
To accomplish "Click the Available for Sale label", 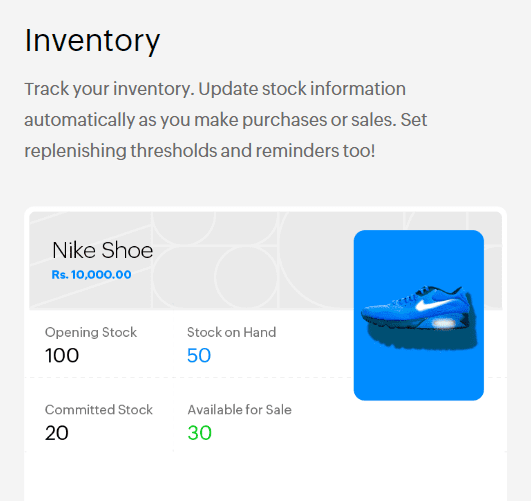I will point(240,410).
